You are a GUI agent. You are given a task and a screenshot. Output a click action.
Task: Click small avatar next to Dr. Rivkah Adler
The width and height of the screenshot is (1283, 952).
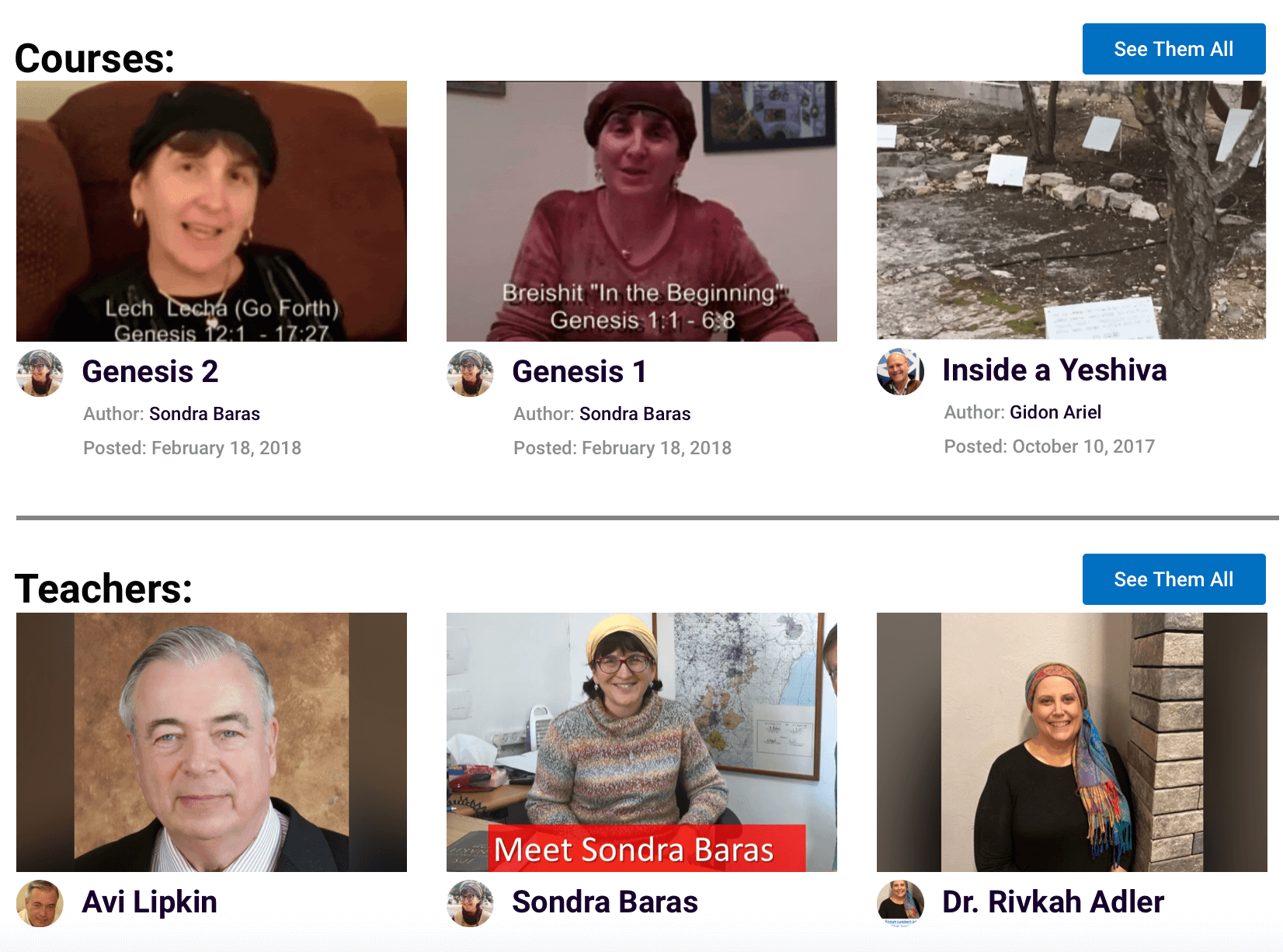pos(900,903)
